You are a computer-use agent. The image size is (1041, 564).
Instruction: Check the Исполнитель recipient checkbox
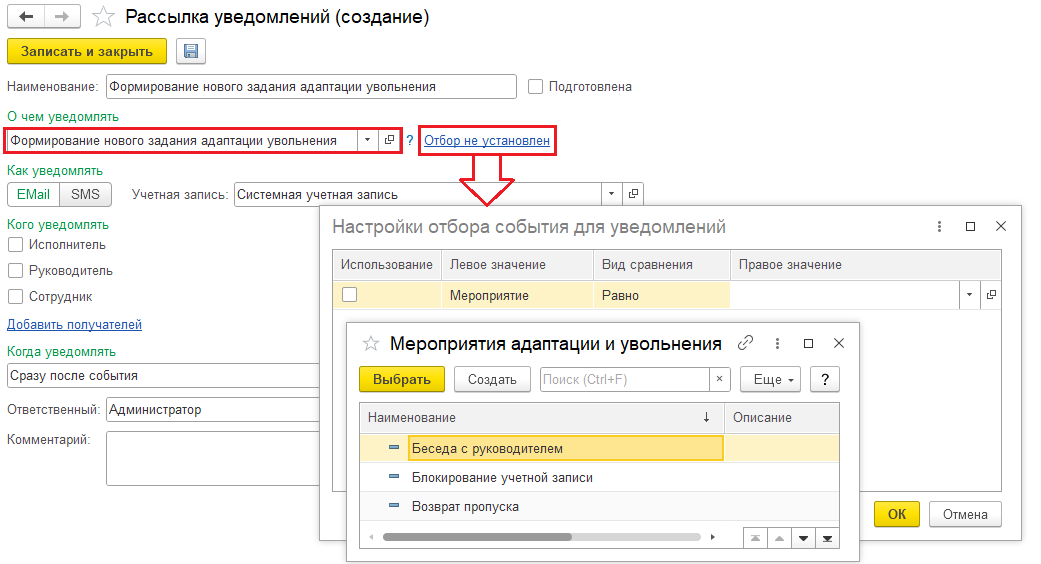coord(16,244)
